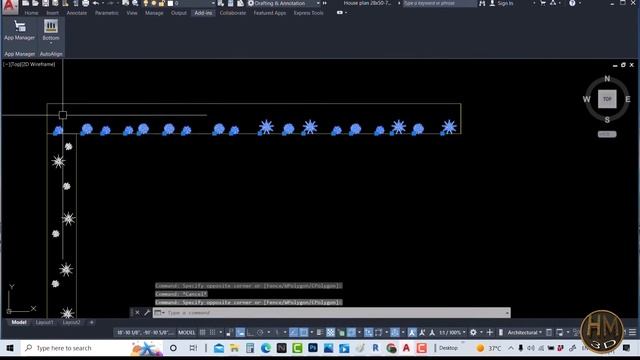This screenshot has width=640, height=360.
Task: Open the Insert ribbon tab
Action: (52, 13)
